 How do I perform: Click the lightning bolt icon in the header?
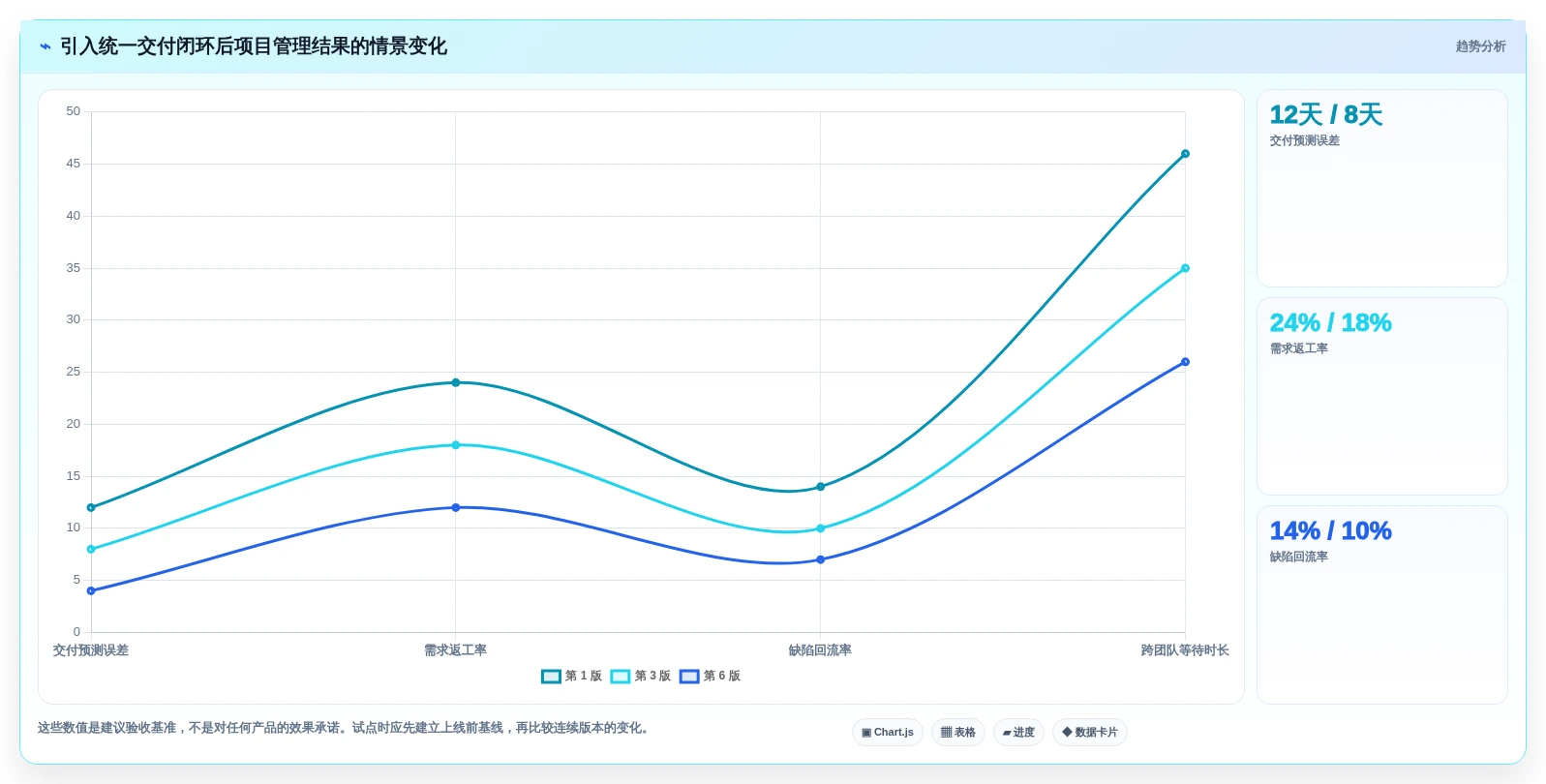click(x=45, y=46)
